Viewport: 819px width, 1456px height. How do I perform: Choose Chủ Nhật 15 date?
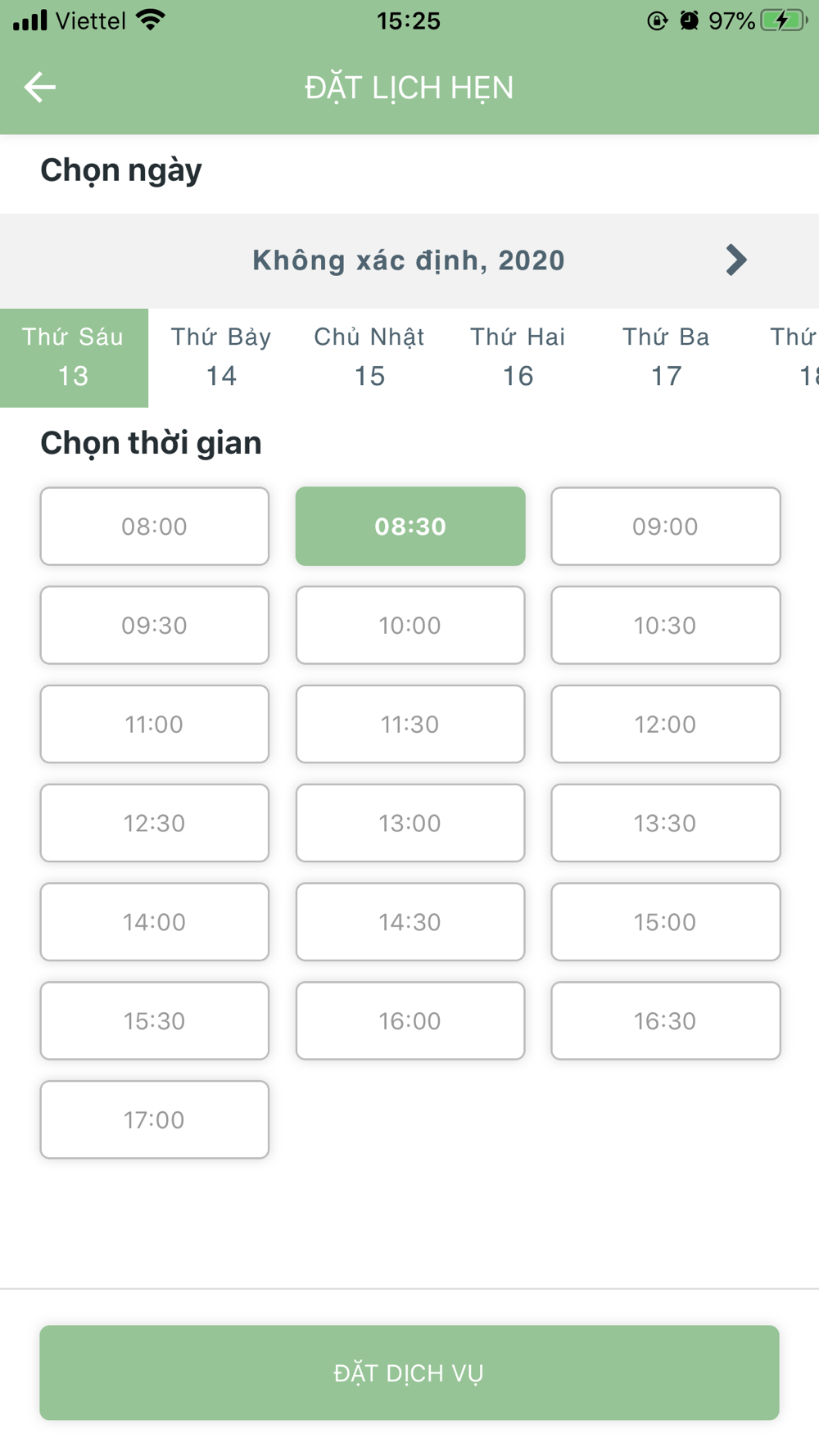click(x=369, y=358)
